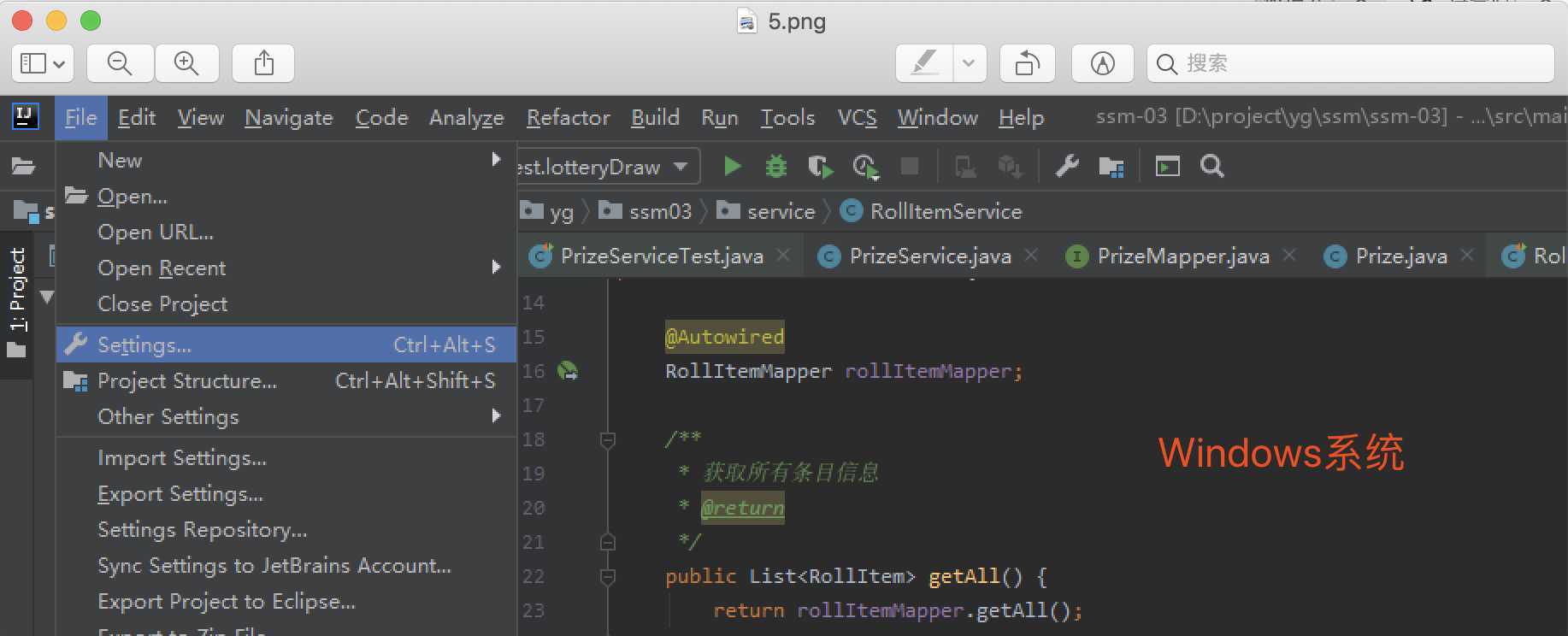Choose Export Settings... entry
Image resolution: width=1568 pixels, height=636 pixels.
coord(286,494)
